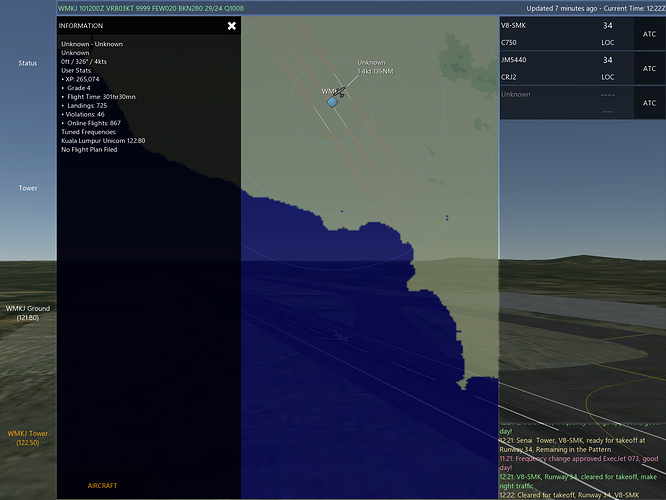Click the LOC status for V8-SMK
Image resolution: width=666 pixels, height=500 pixels.
[x=607, y=42]
